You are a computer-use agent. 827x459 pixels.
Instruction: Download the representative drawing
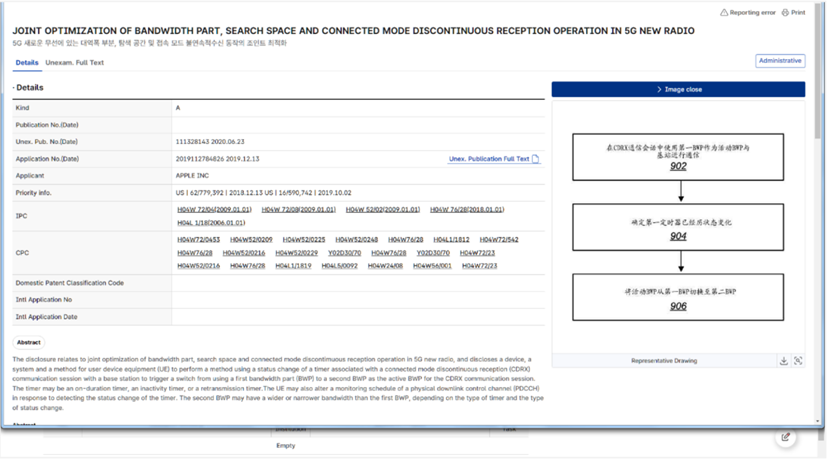(784, 361)
